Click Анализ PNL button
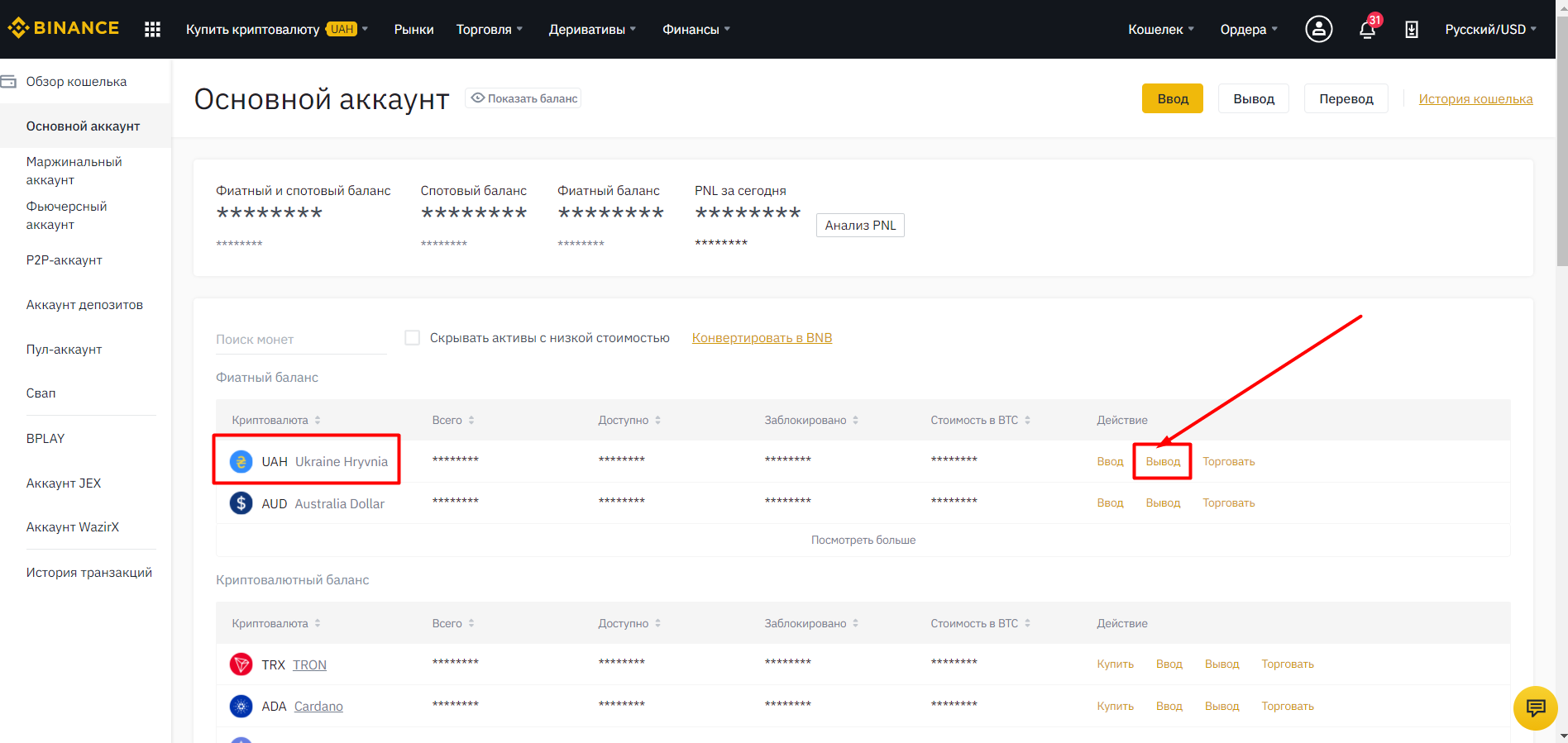Screen dimensions: 1568x743 (x=860, y=225)
